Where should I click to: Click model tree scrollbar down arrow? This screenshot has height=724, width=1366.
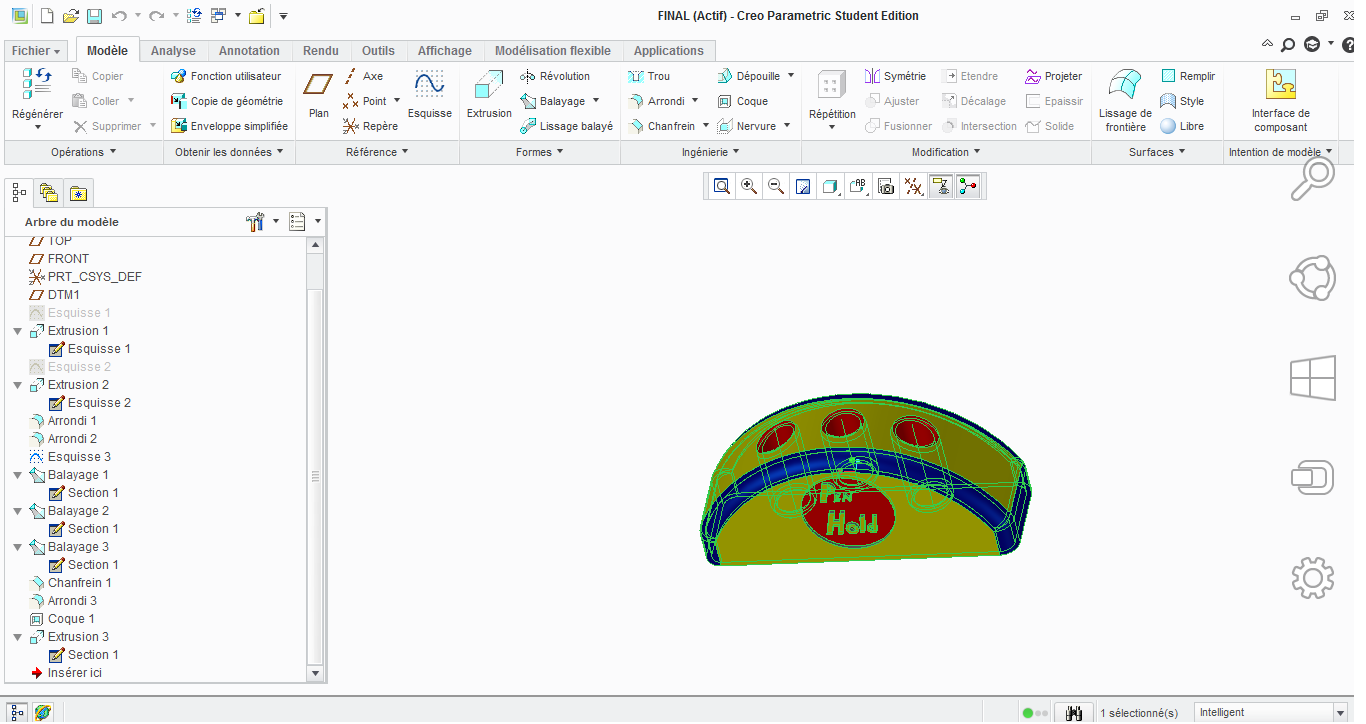click(x=316, y=674)
